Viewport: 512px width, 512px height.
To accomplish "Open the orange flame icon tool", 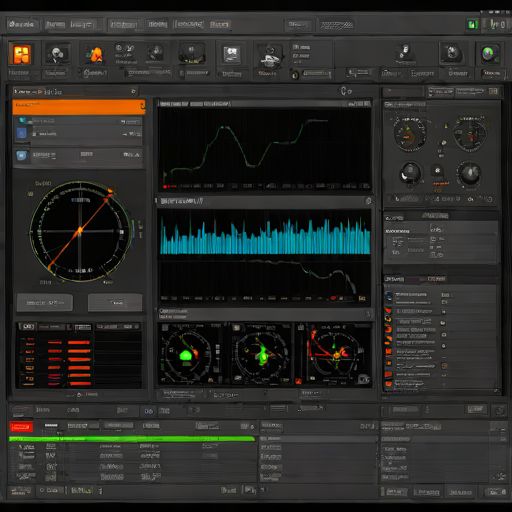I will [x=95, y=54].
